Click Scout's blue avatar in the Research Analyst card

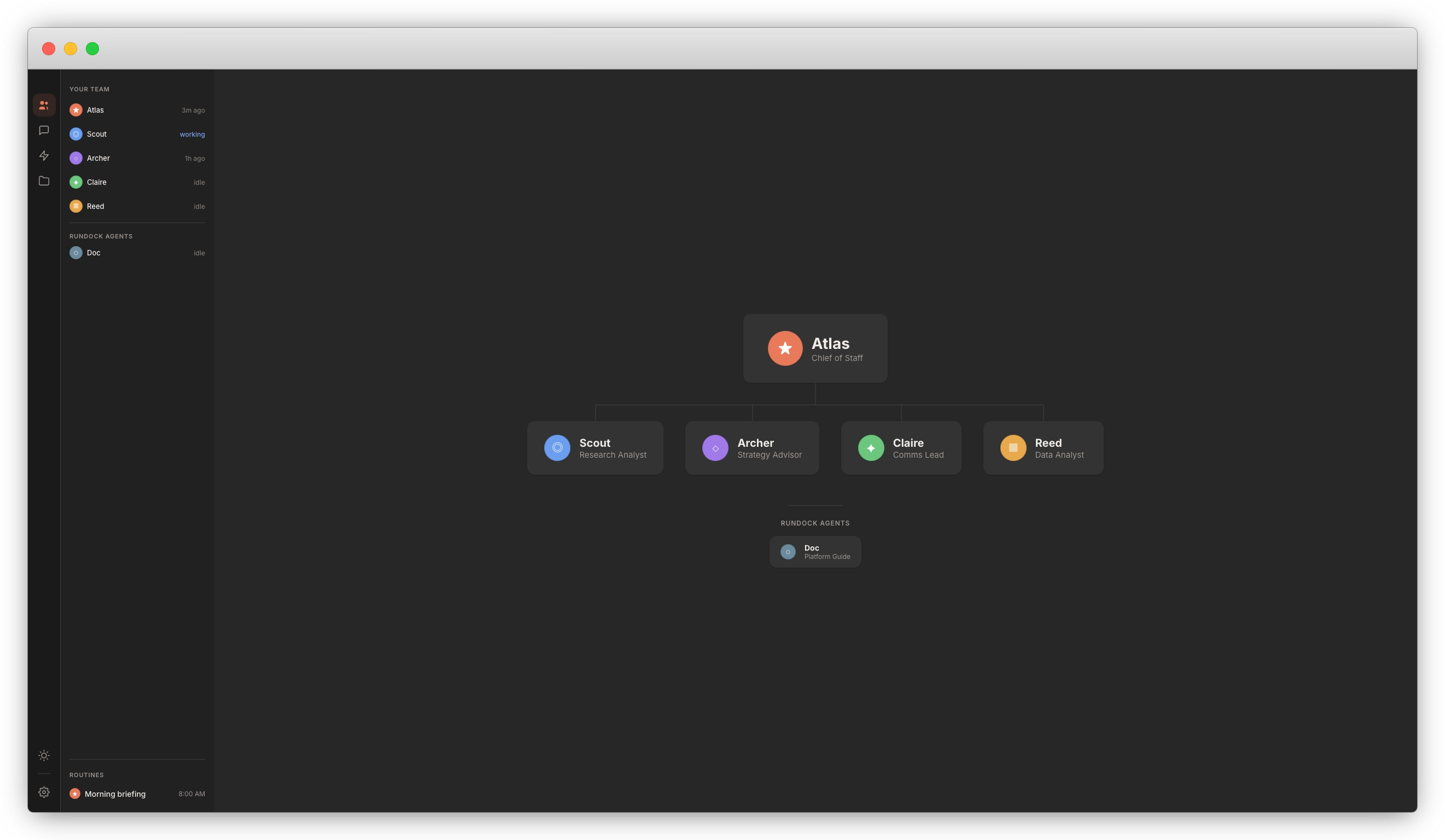557,448
